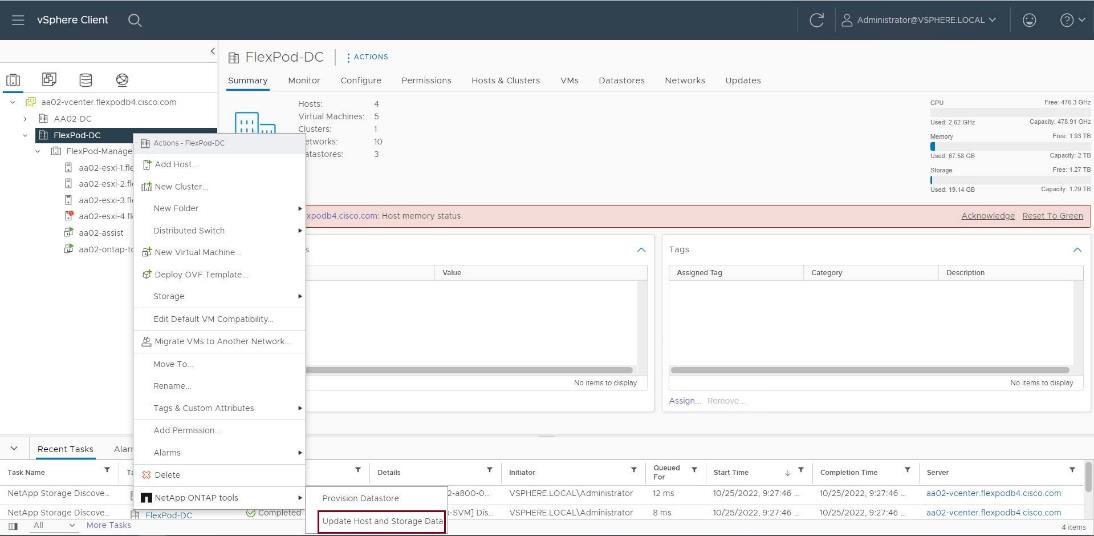Open the Alarms submenu
This screenshot has height=536, width=1094.
point(219,452)
